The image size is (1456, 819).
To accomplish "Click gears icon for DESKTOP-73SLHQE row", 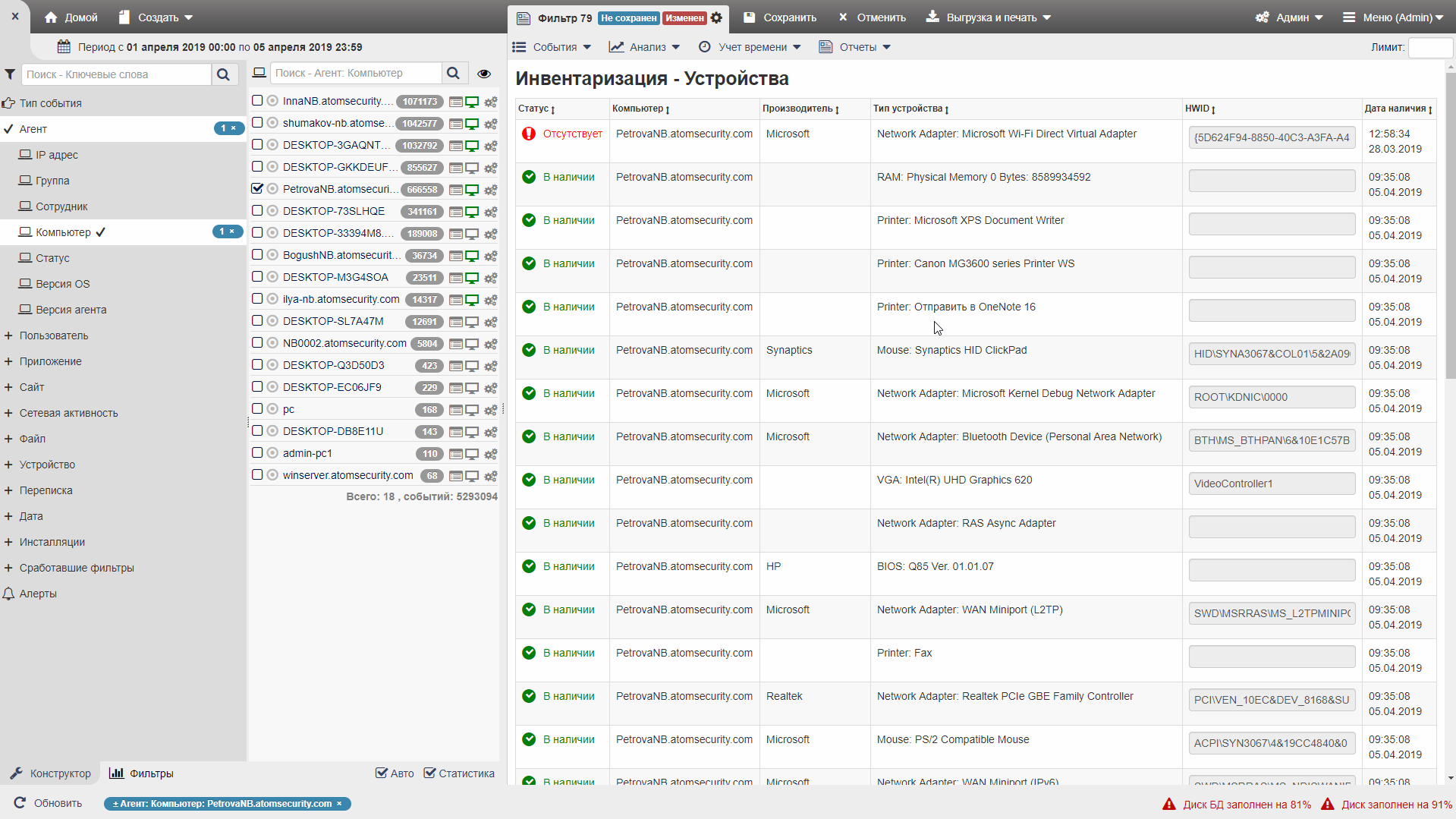I will click(x=491, y=212).
